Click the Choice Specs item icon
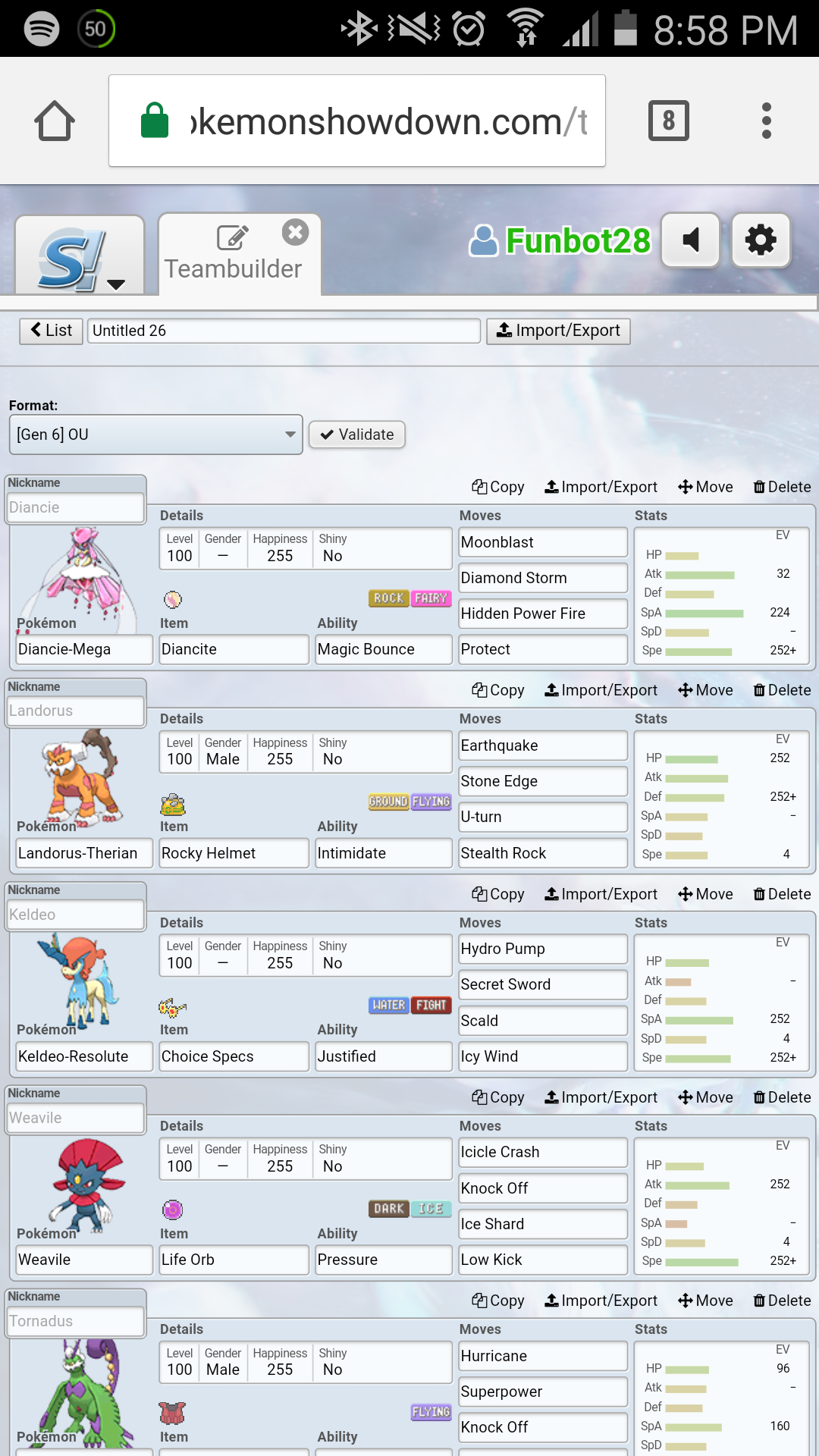The width and height of the screenshot is (819, 1456). coord(172,1007)
